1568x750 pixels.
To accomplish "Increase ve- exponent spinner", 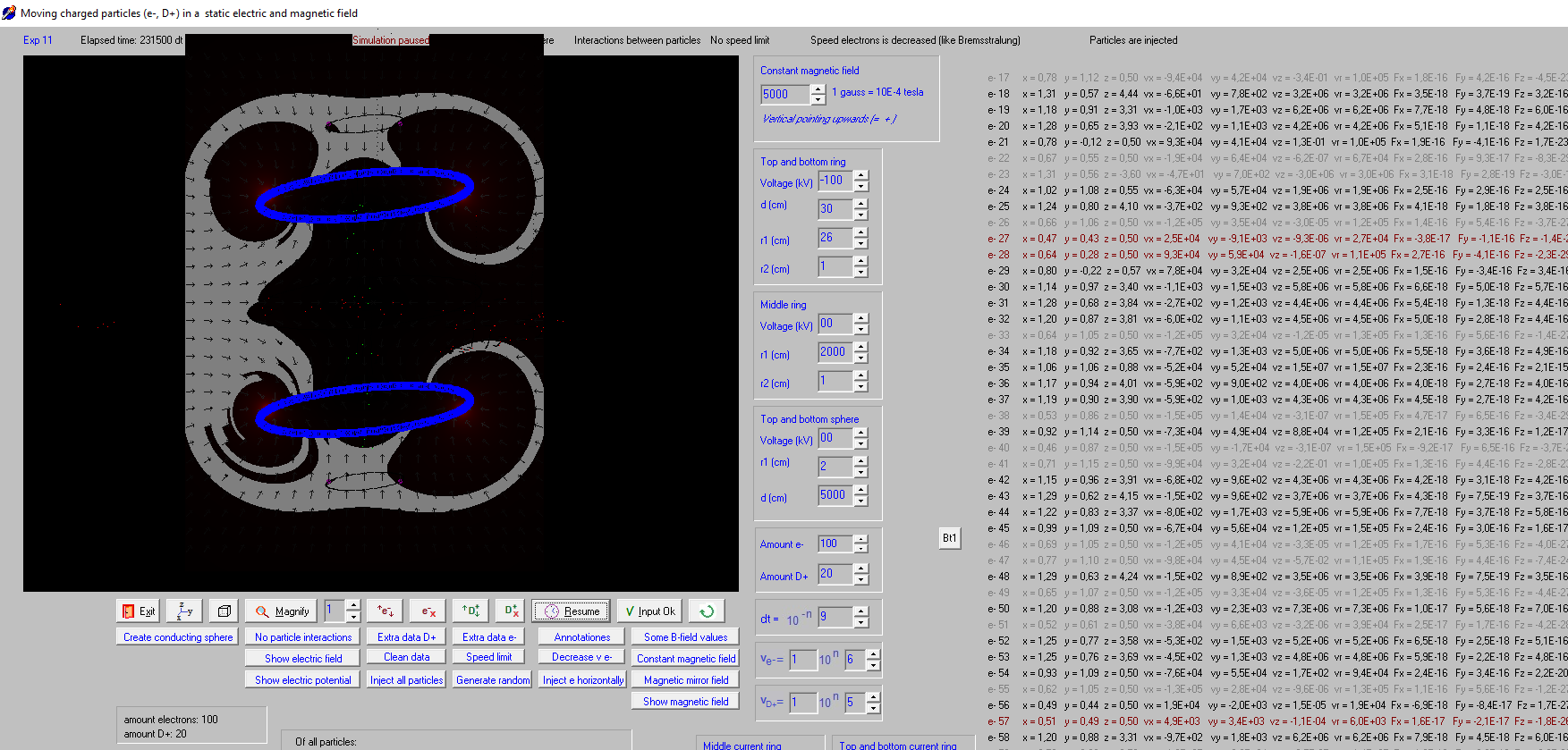I will click(873, 654).
